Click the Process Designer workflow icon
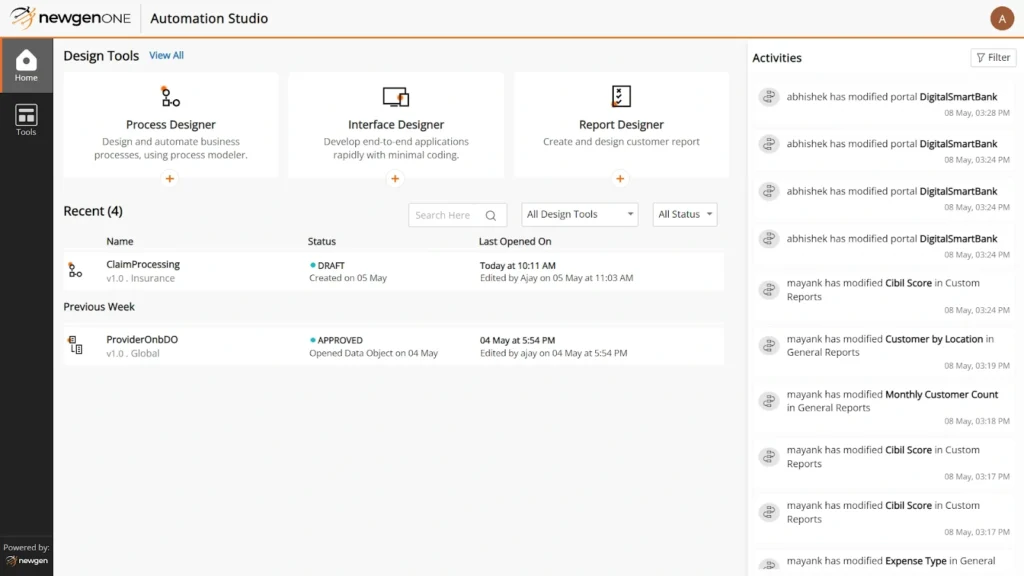 coord(170,96)
